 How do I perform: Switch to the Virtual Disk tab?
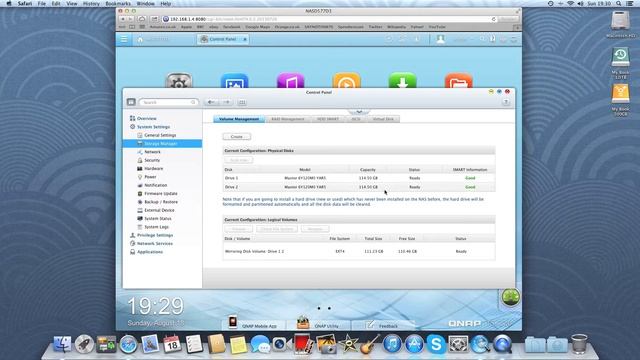(x=383, y=119)
